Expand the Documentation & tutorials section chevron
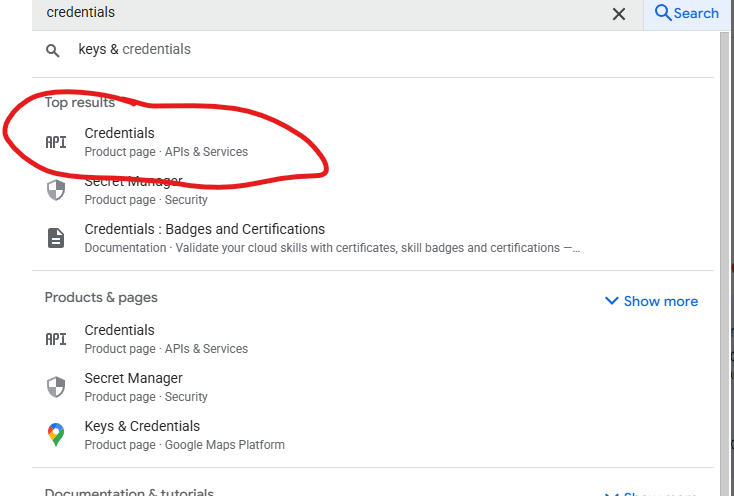The width and height of the screenshot is (734, 496). tap(611, 492)
